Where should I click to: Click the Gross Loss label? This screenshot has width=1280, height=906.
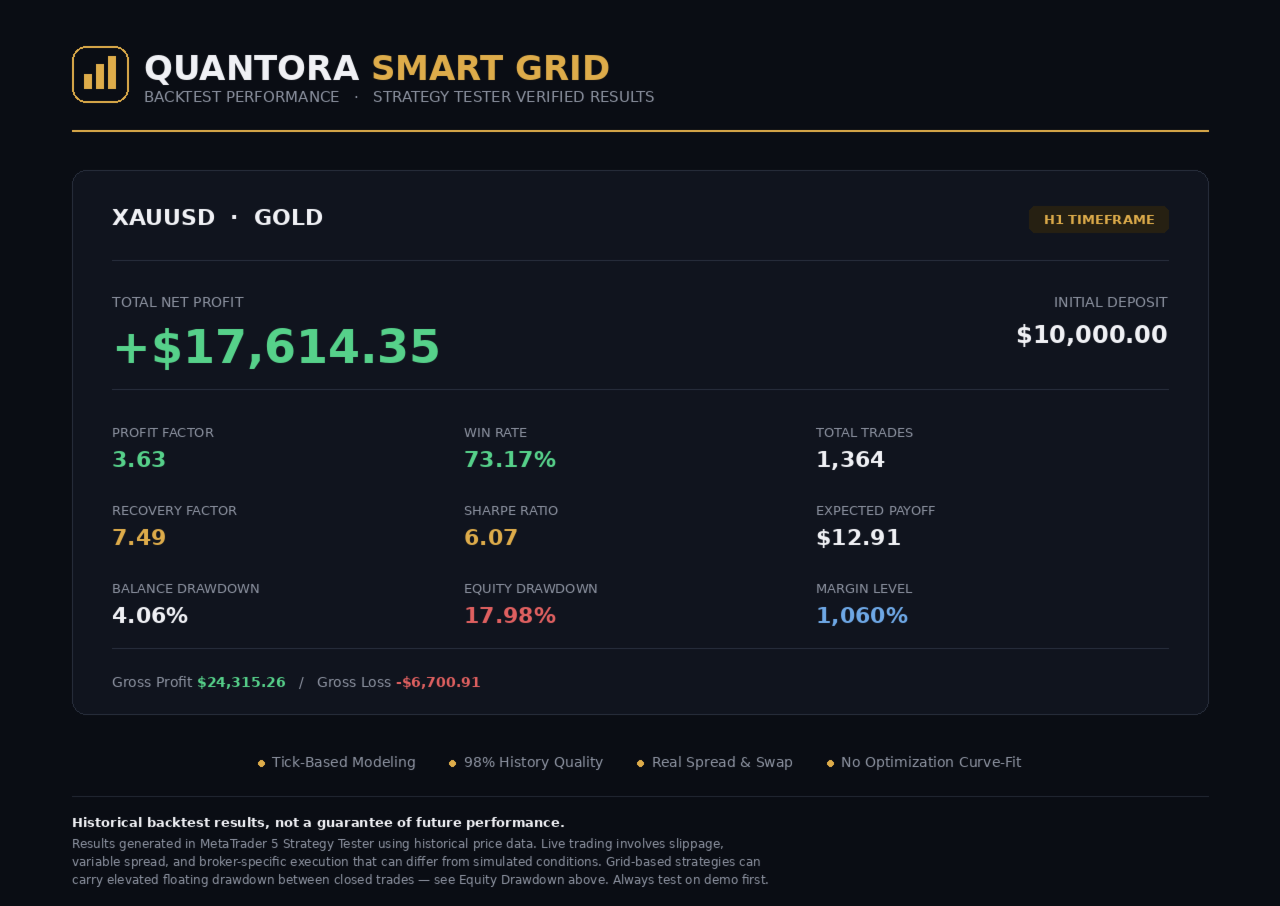(354, 682)
